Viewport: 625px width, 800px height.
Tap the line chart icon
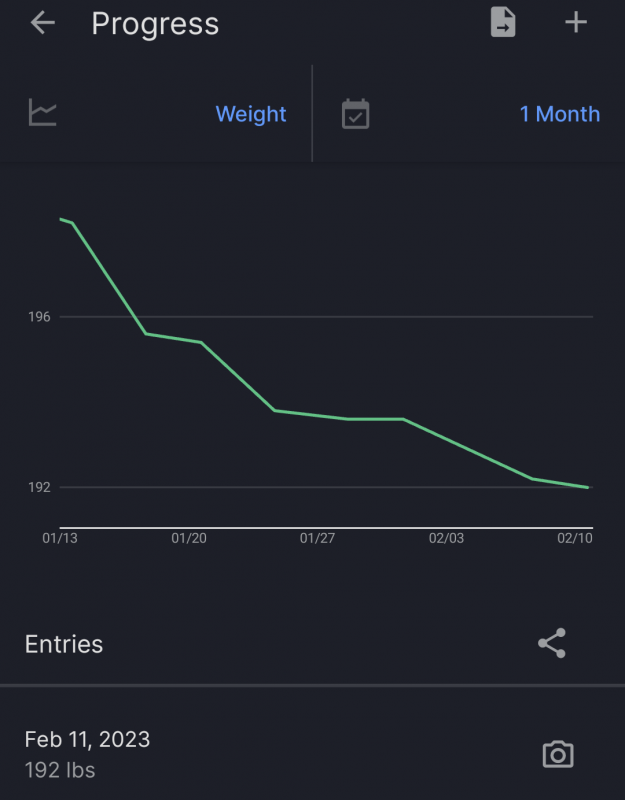tap(43, 113)
